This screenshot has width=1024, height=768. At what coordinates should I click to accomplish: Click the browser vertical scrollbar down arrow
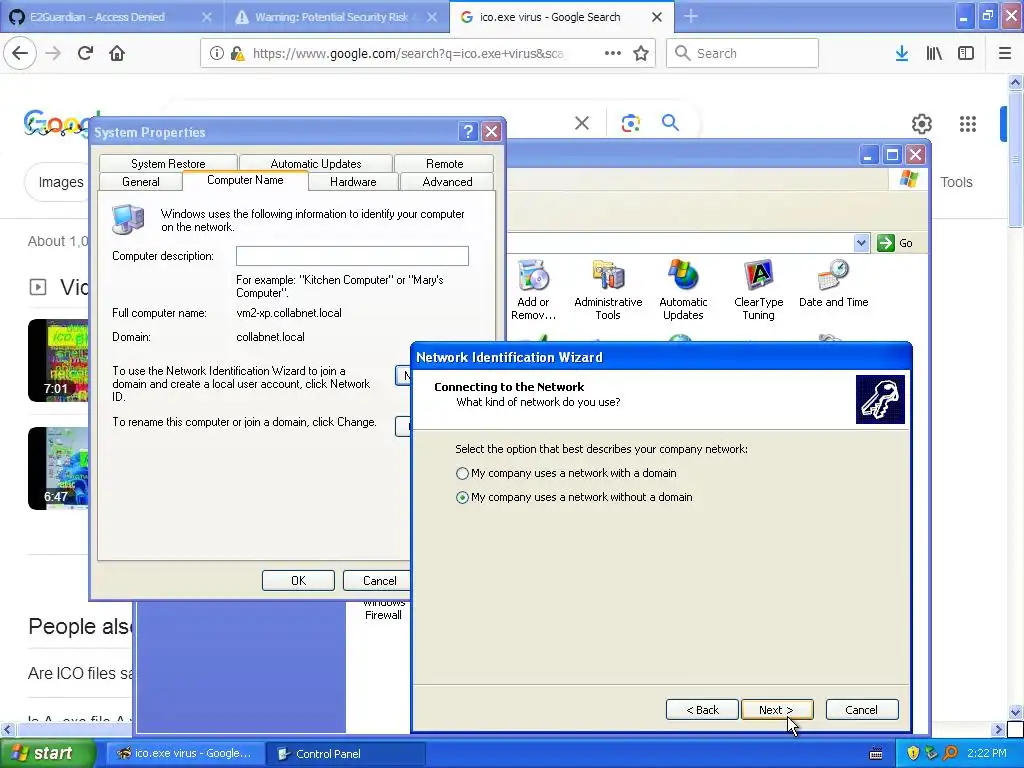click(1015, 712)
